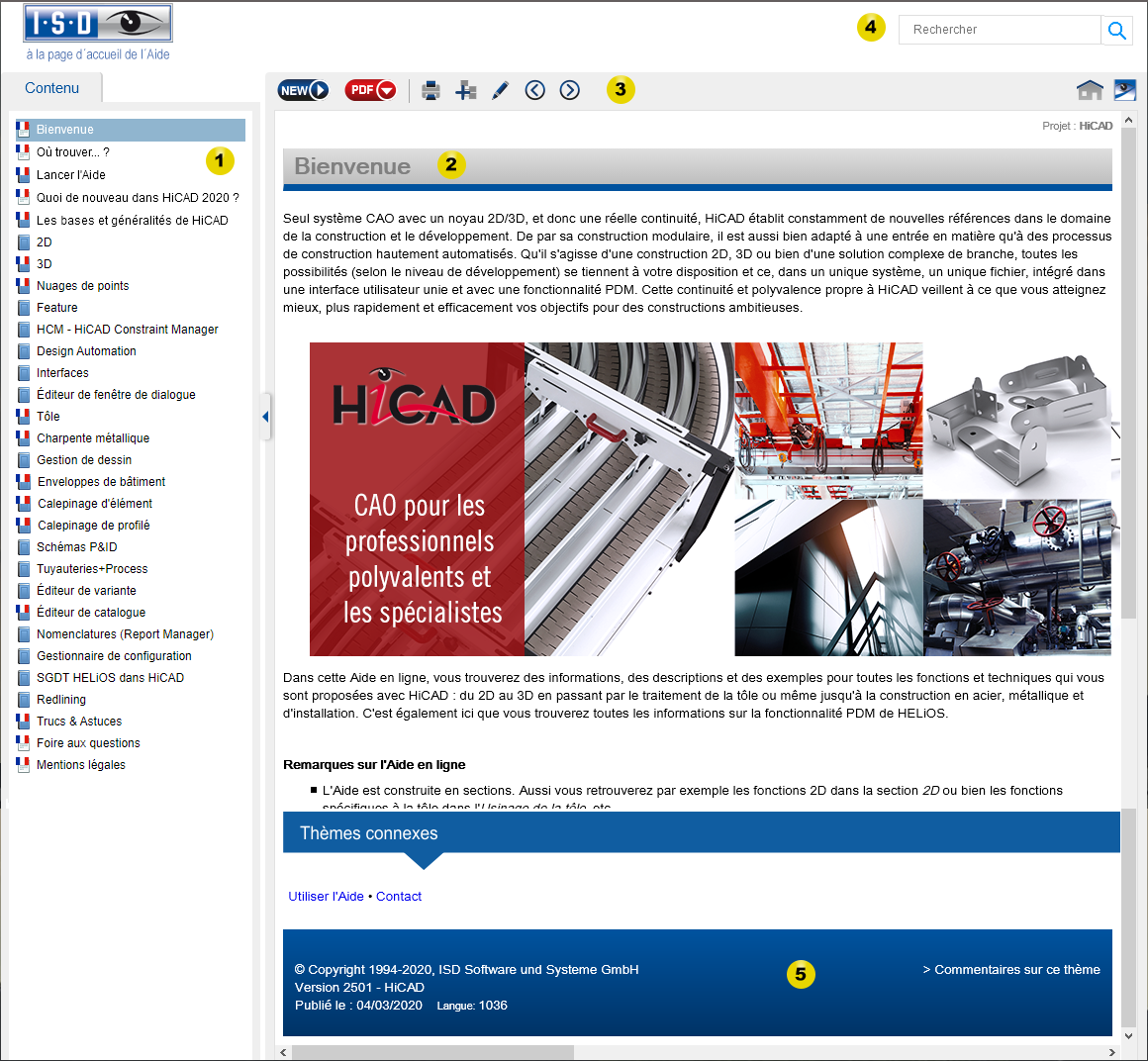This screenshot has height=1061, width=1148.
Task: Focus the Rechercher search field
Action: pyautogui.click(x=1000, y=30)
